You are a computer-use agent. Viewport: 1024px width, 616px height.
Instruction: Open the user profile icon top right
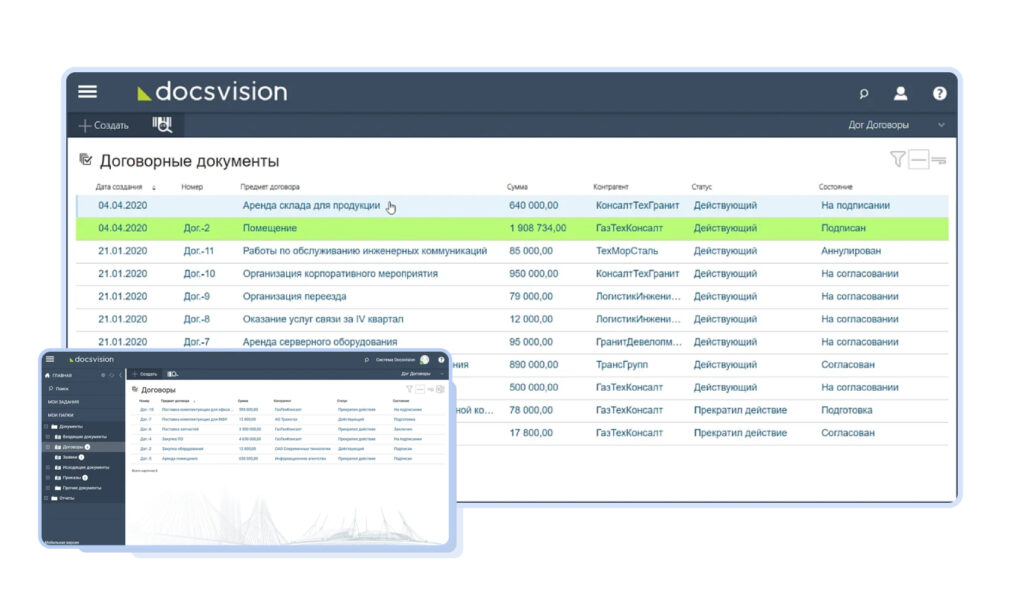[902, 94]
